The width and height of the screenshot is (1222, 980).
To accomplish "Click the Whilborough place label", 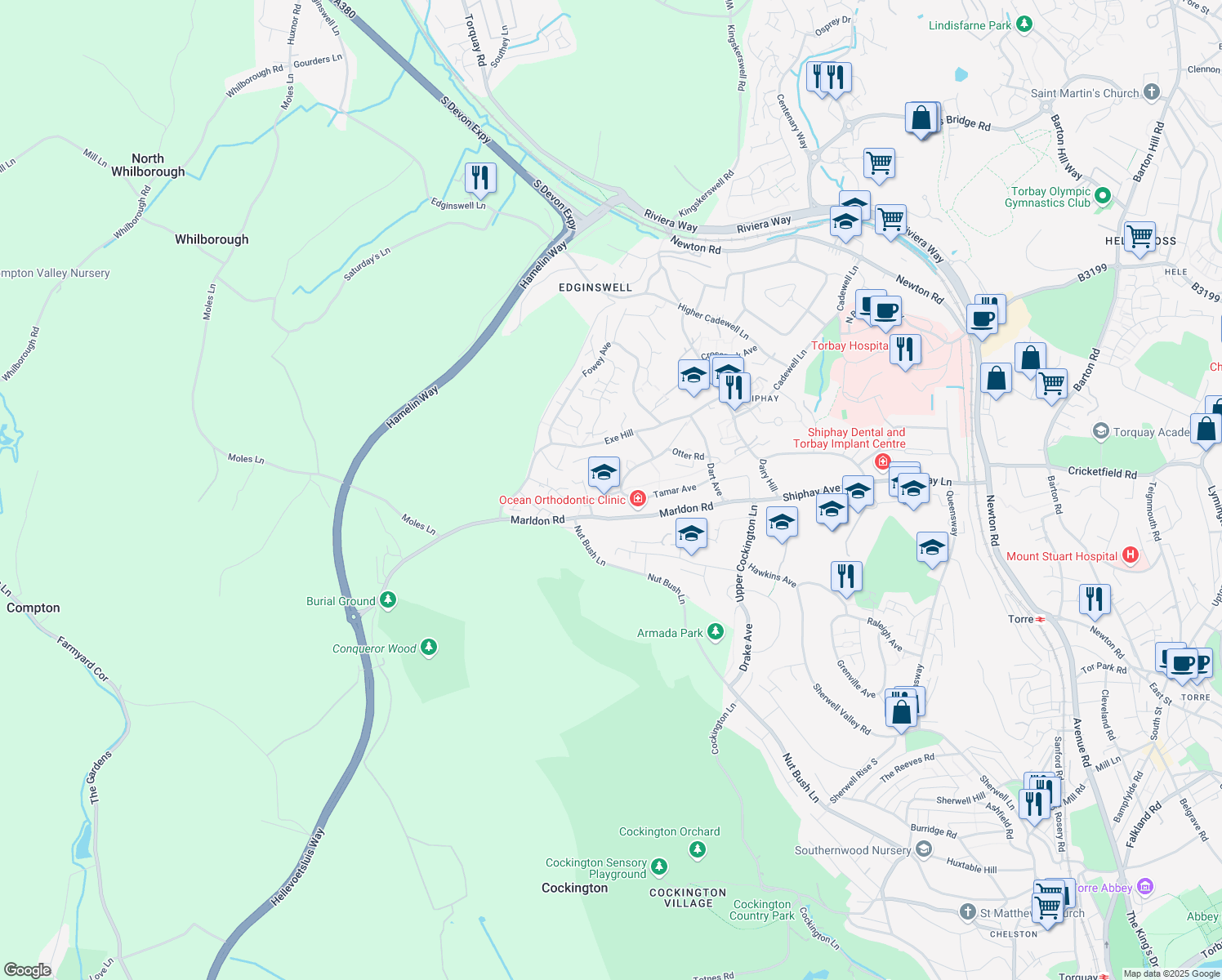I will [x=212, y=239].
